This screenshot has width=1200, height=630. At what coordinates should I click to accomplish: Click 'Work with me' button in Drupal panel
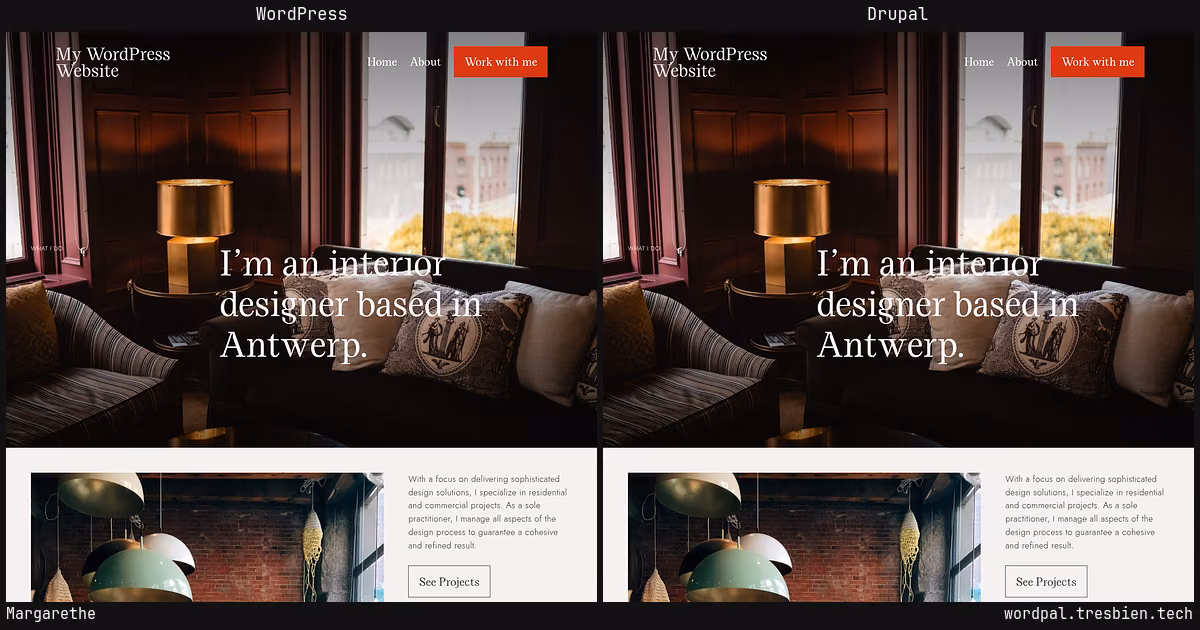click(1098, 62)
